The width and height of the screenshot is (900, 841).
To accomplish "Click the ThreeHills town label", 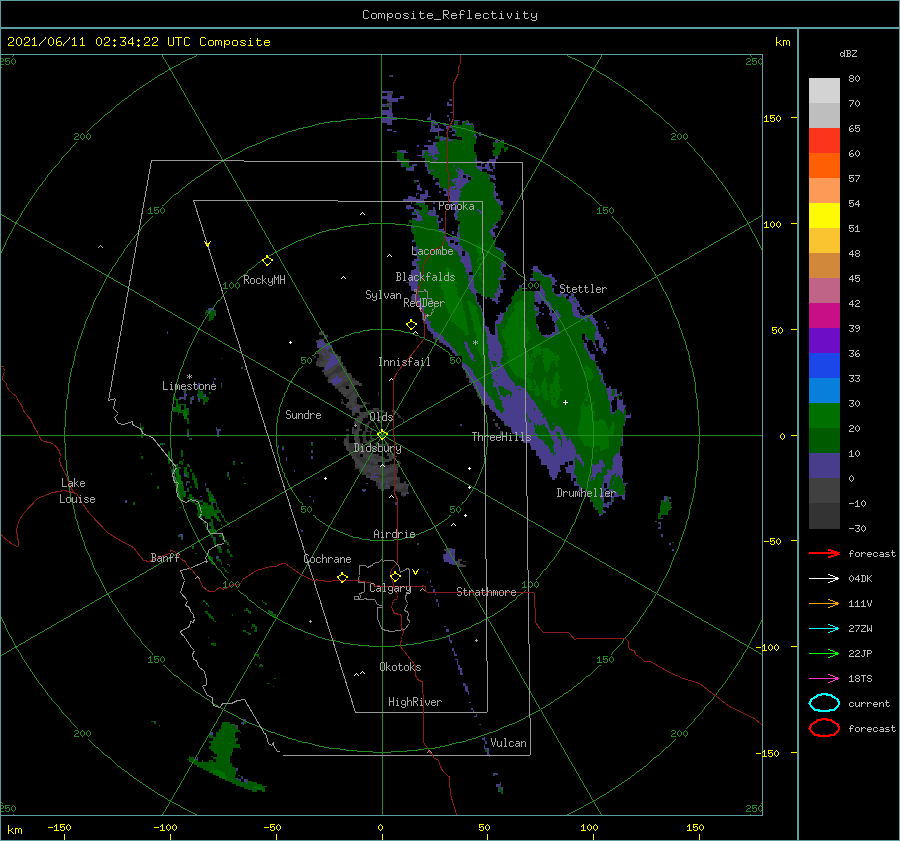I will tap(502, 437).
